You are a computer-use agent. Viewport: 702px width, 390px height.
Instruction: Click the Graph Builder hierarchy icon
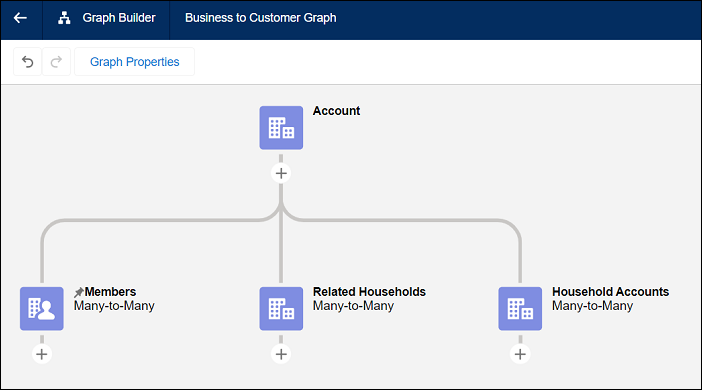click(64, 18)
